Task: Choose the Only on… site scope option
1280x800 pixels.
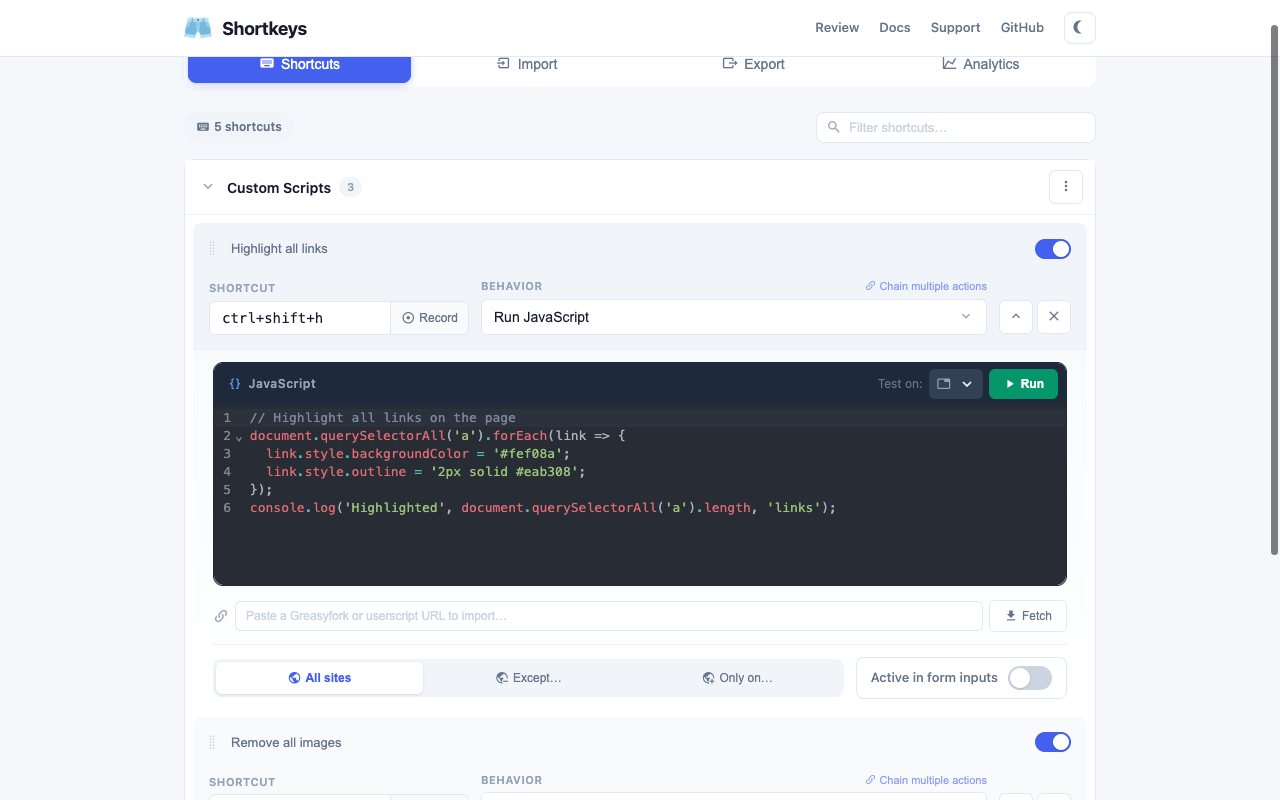Action: (x=737, y=678)
